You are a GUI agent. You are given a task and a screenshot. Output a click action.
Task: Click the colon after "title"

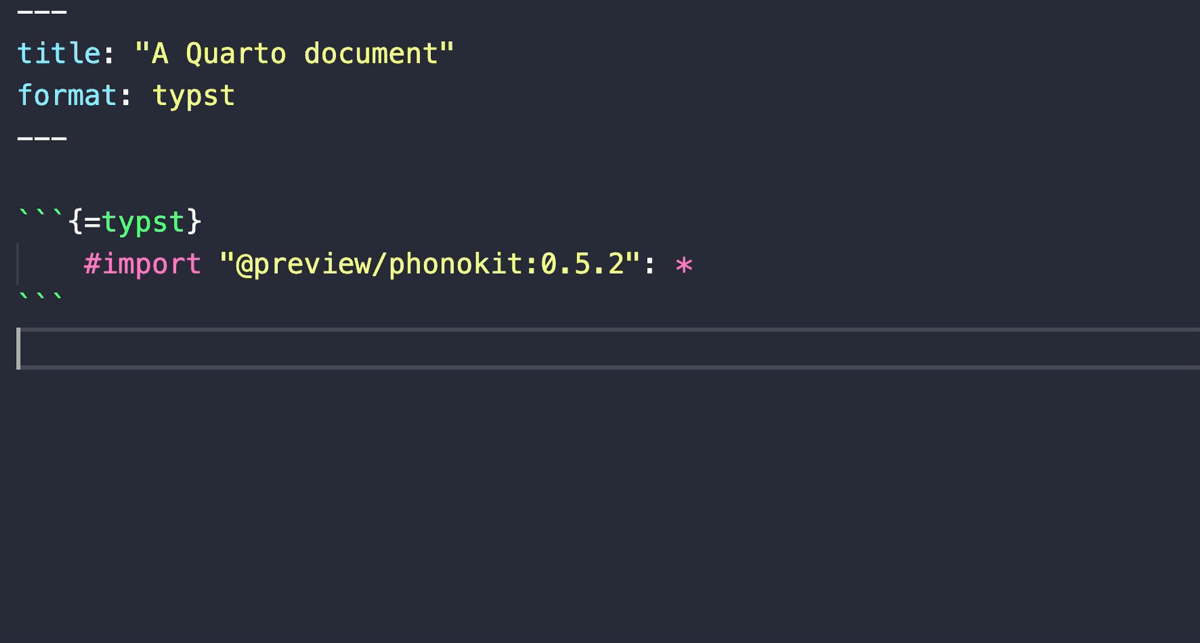click(x=110, y=53)
